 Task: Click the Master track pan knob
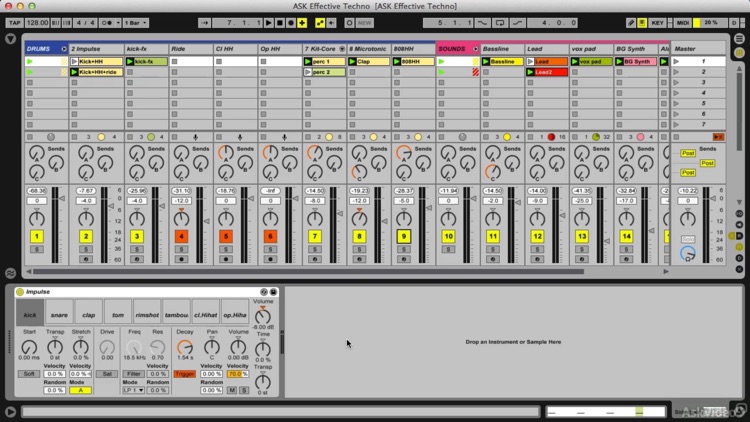point(688,219)
